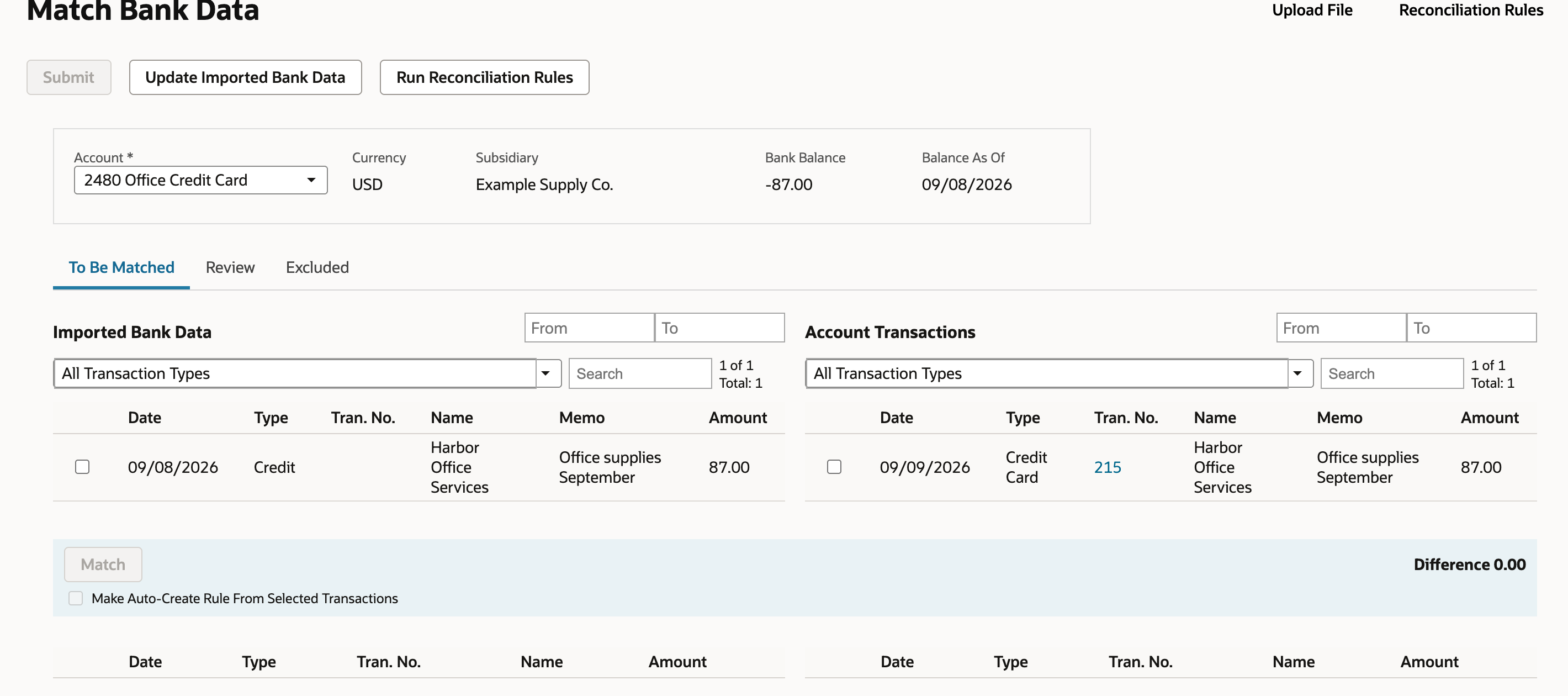The width and height of the screenshot is (1568, 696).
Task: Sort Account Transactions by Memo column
Action: click(x=1339, y=418)
